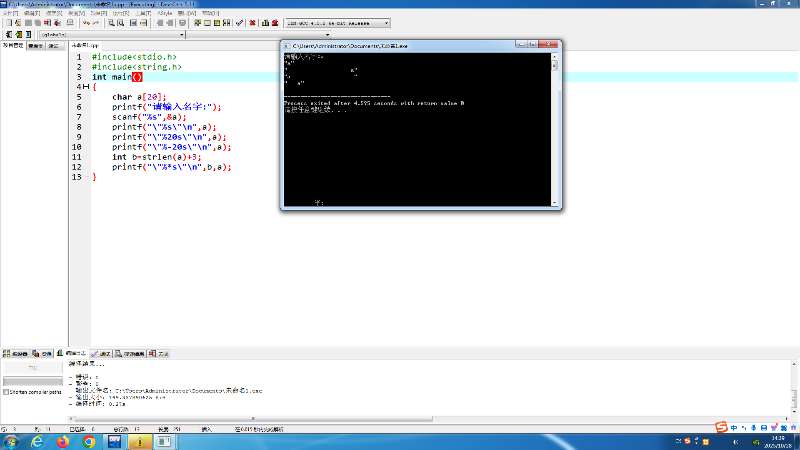Open Find dialog from toolbar icon
The height and width of the screenshot is (450, 800).
point(111,23)
